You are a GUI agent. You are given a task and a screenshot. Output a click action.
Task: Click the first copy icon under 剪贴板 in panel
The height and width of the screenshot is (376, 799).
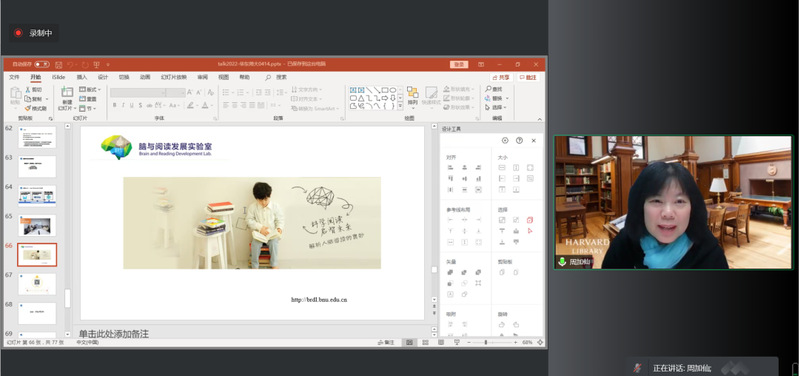[x=502, y=273]
